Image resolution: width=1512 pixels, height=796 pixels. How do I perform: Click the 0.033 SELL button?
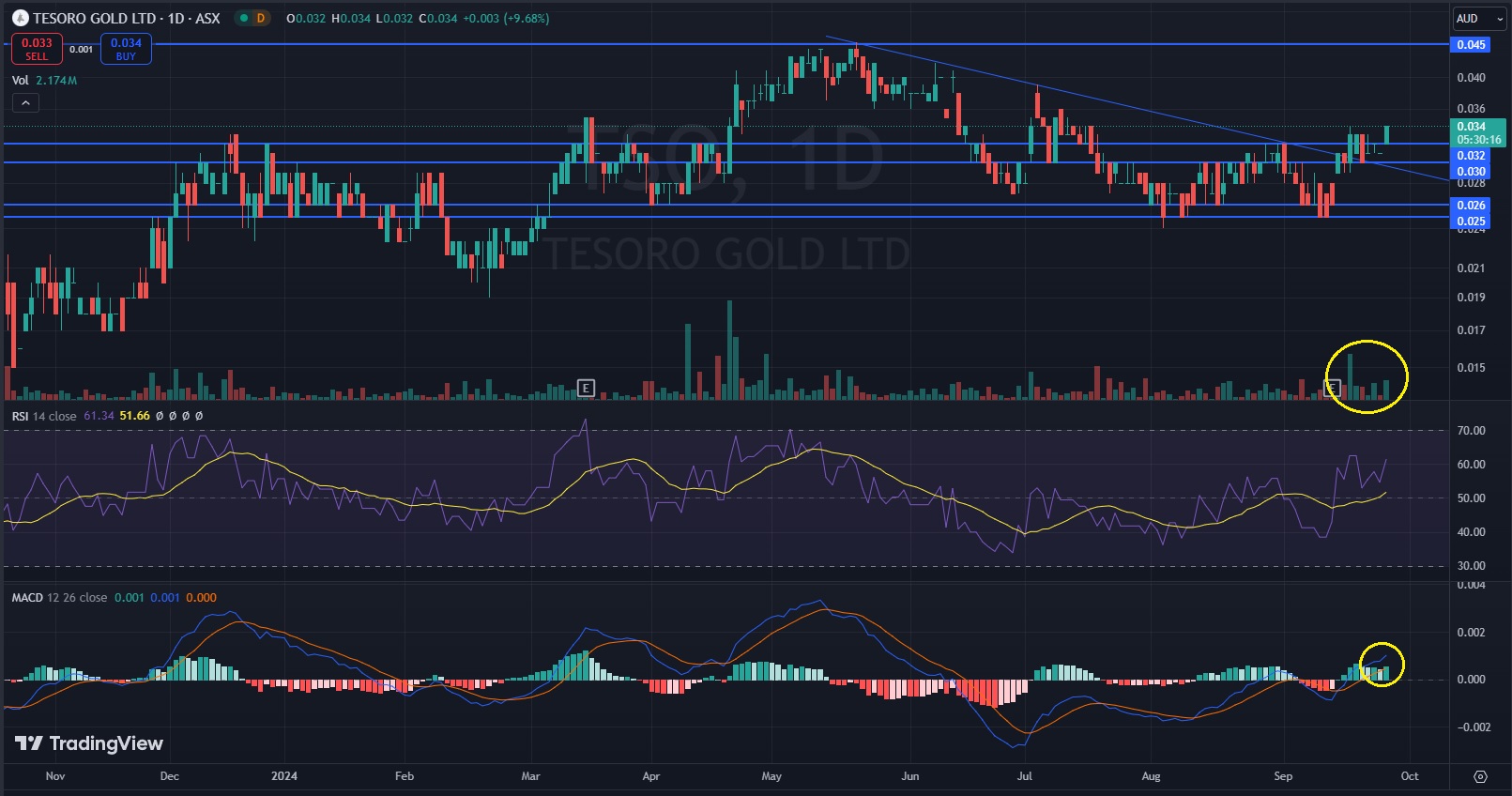click(x=37, y=49)
